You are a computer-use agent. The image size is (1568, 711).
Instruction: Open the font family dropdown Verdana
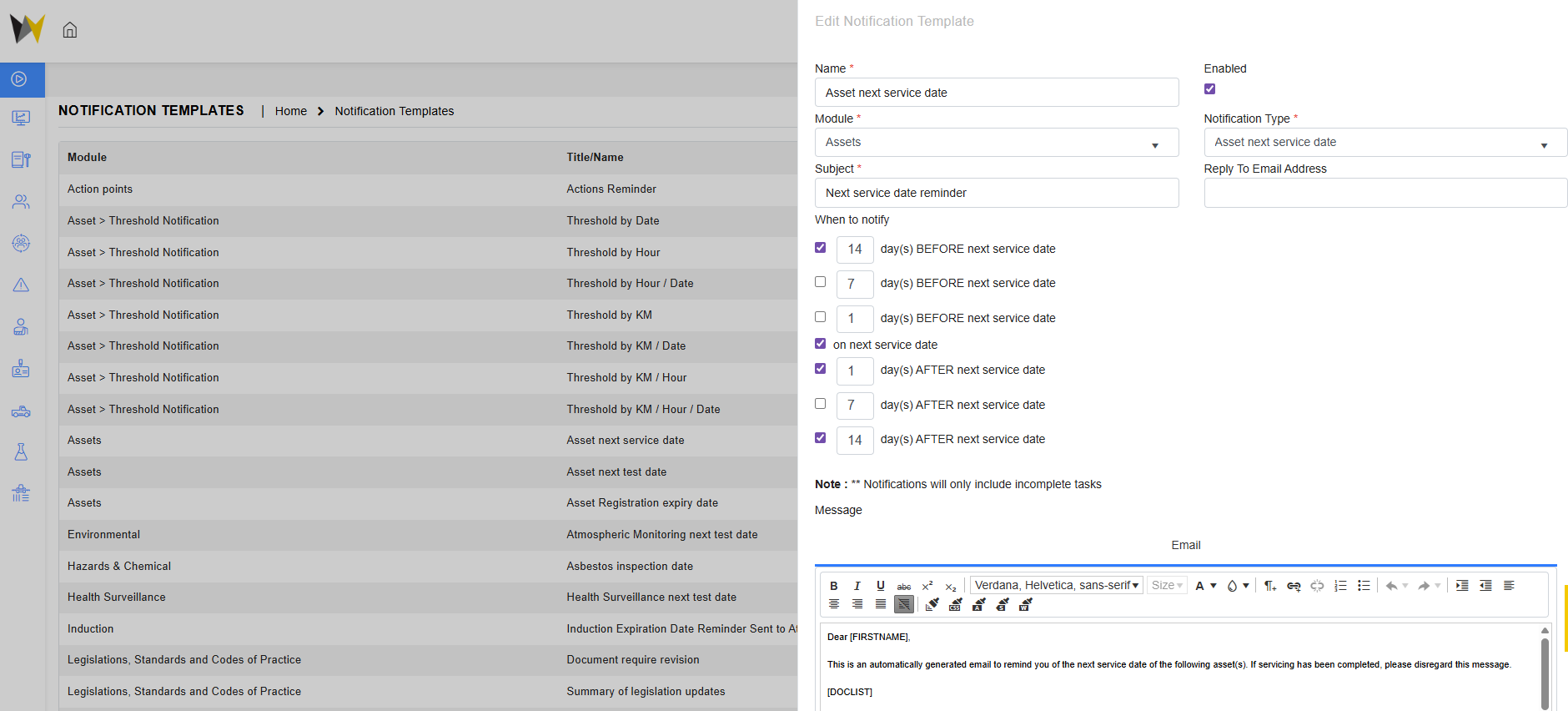1056,586
